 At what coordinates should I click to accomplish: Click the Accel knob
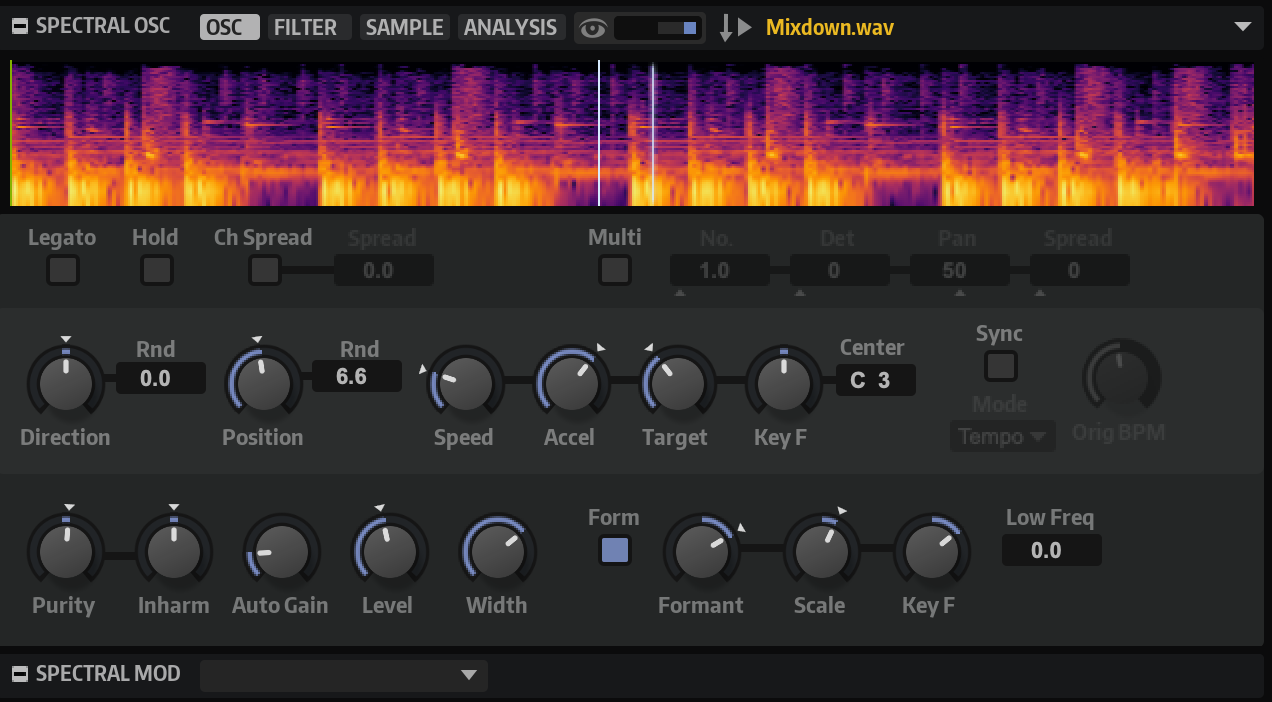[x=571, y=383]
